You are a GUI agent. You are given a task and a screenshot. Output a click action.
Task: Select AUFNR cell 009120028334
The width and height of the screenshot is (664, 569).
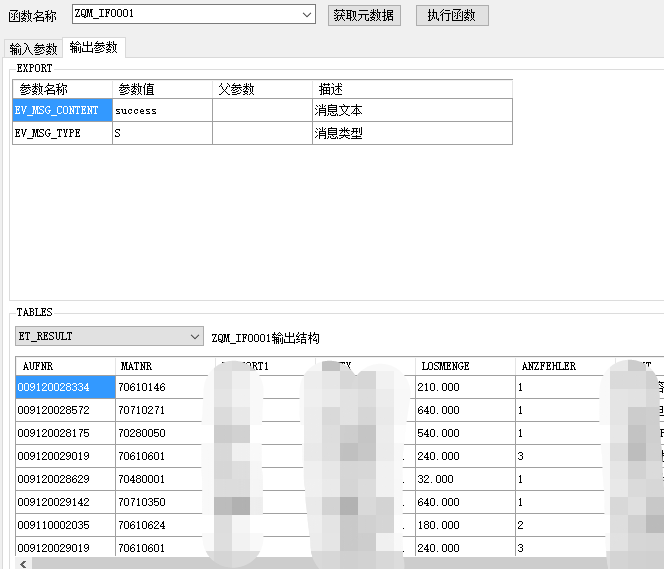(x=65, y=387)
